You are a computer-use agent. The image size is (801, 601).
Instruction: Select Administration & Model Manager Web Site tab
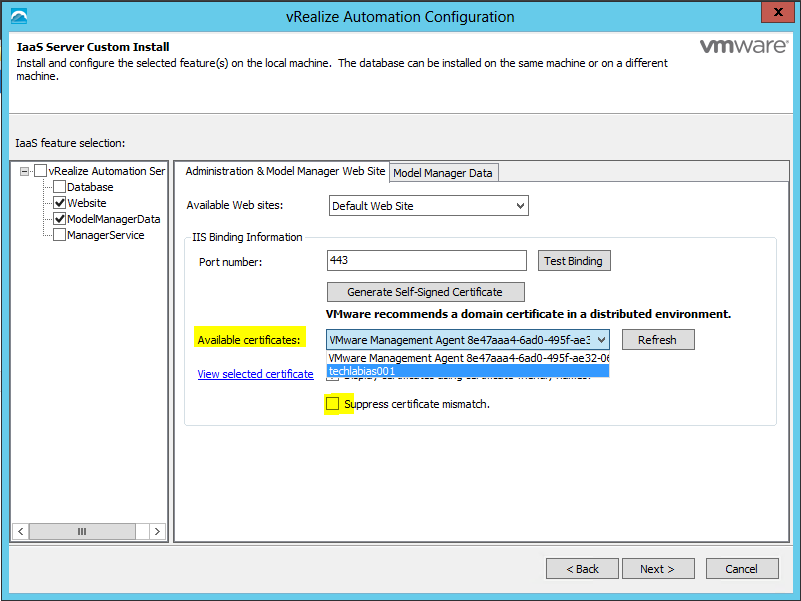point(285,171)
